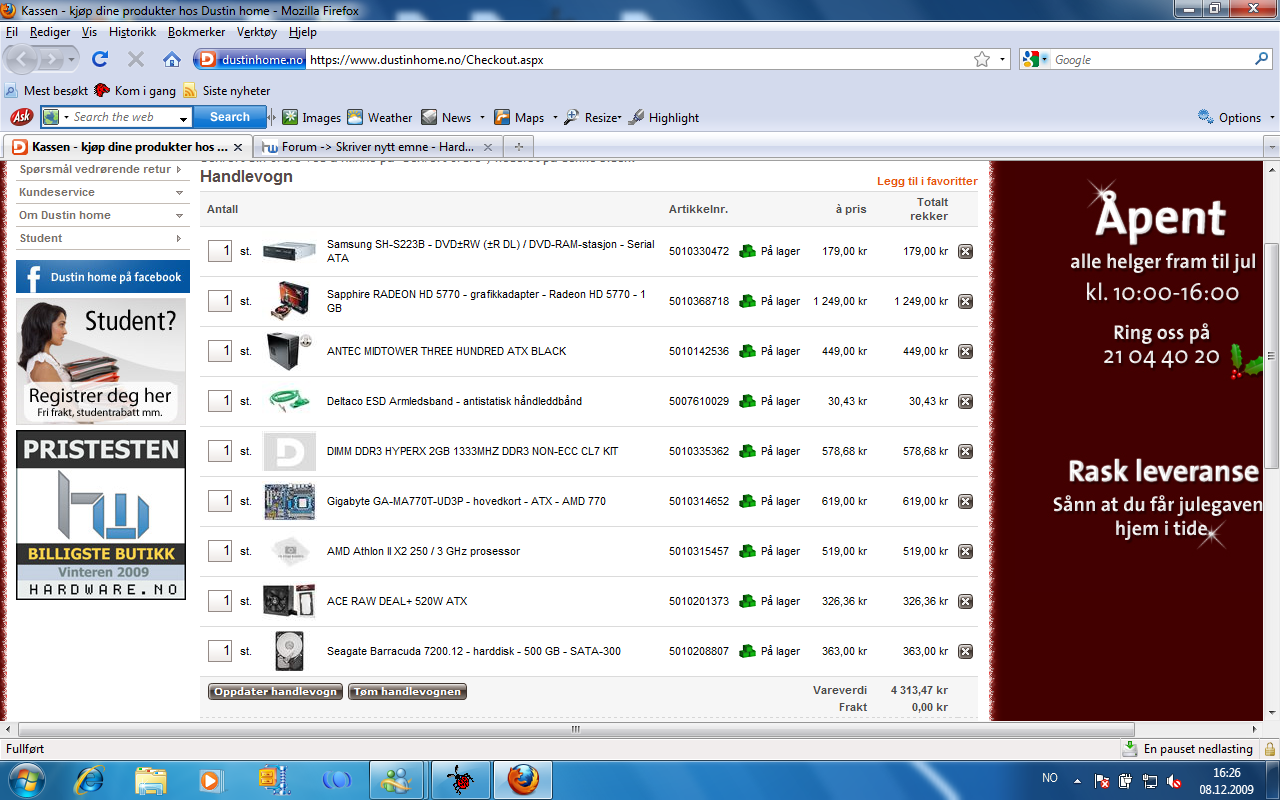Open the search engine selector dropdown
1280x800 pixels.
click(x=1036, y=60)
